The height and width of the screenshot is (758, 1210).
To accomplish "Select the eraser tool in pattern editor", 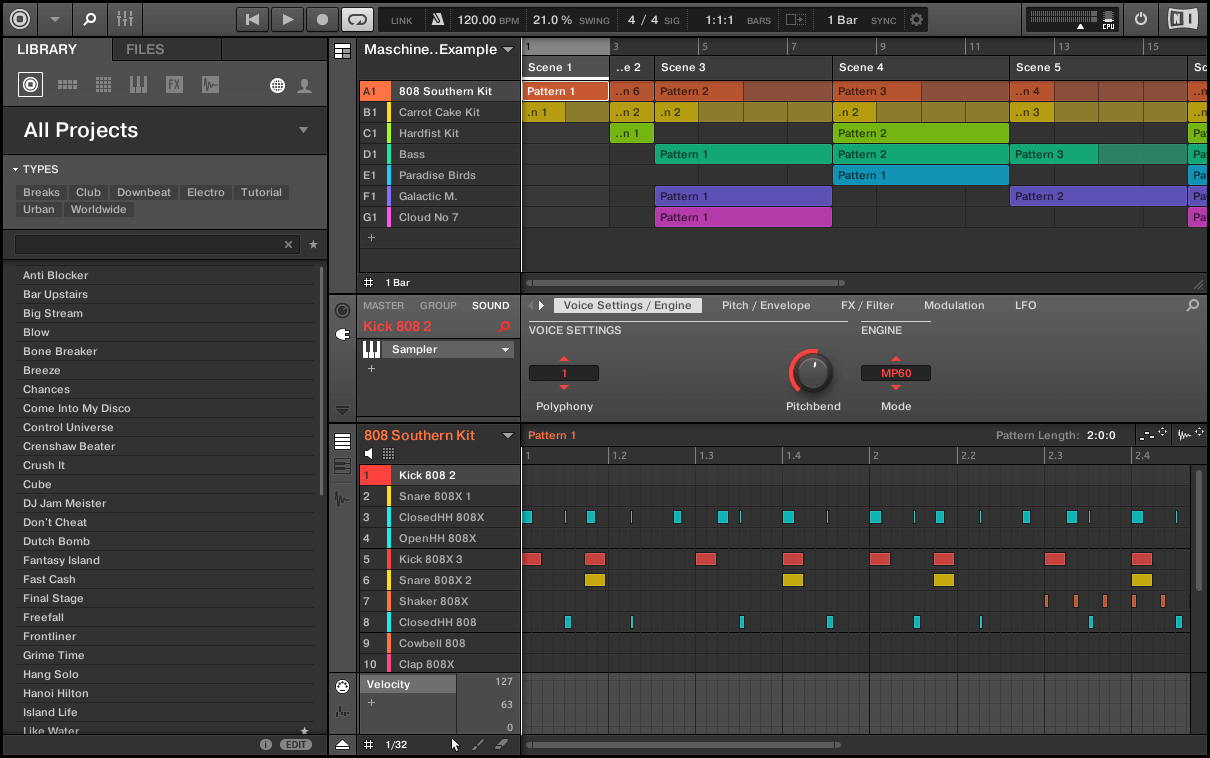I will 502,744.
